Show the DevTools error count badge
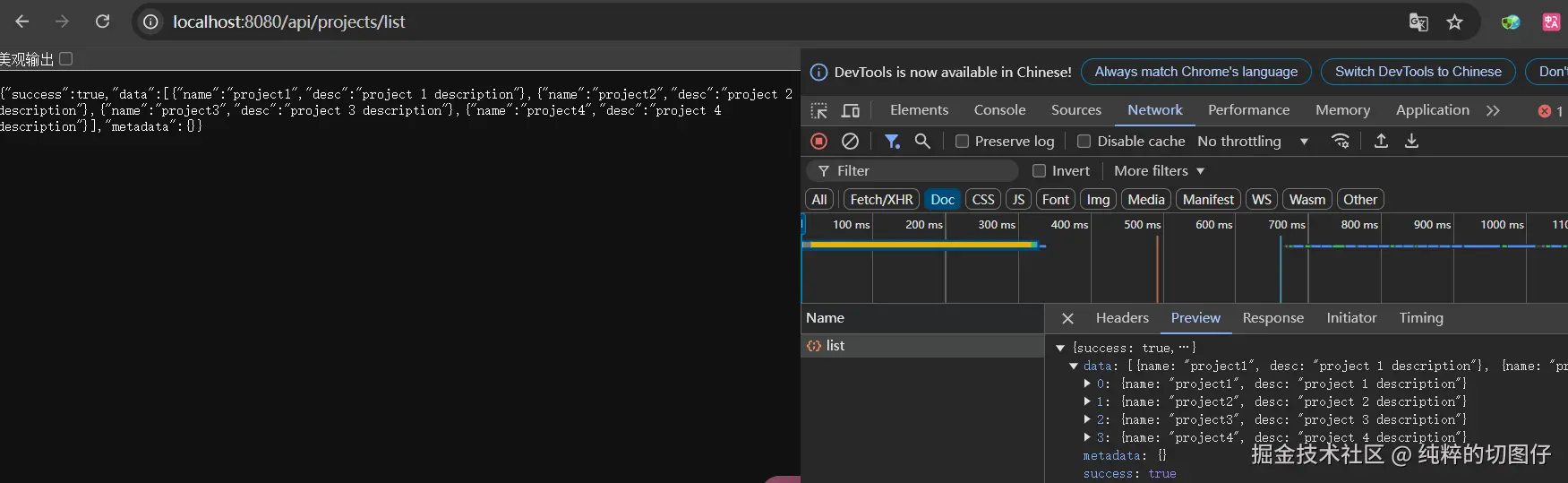 (x=1551, y=111)
